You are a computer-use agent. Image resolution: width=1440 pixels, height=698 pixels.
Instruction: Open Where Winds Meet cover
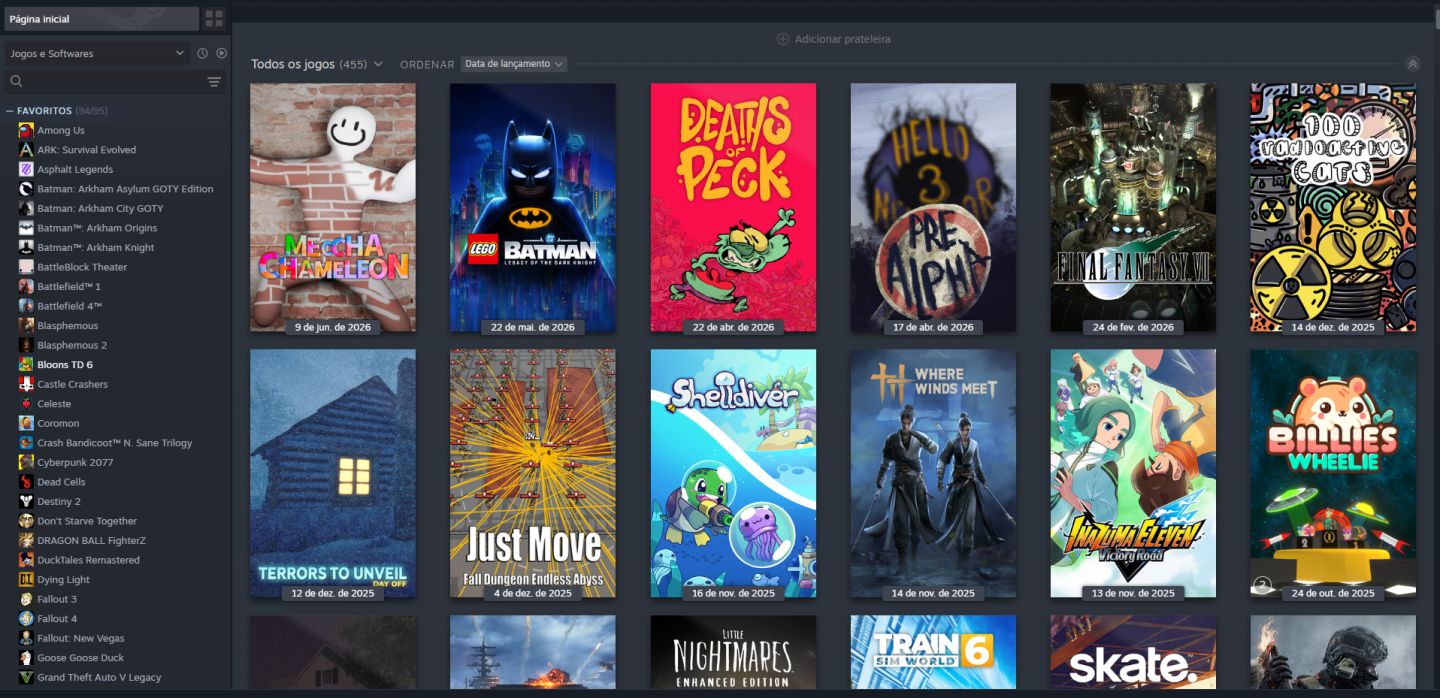(933, 473)
